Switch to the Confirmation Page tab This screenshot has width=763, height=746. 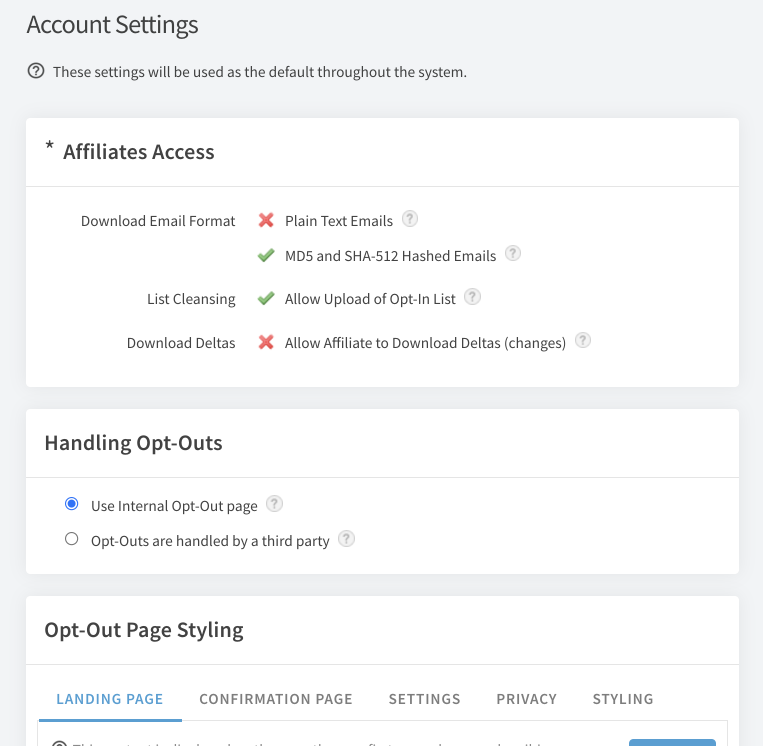click(276, 699)
